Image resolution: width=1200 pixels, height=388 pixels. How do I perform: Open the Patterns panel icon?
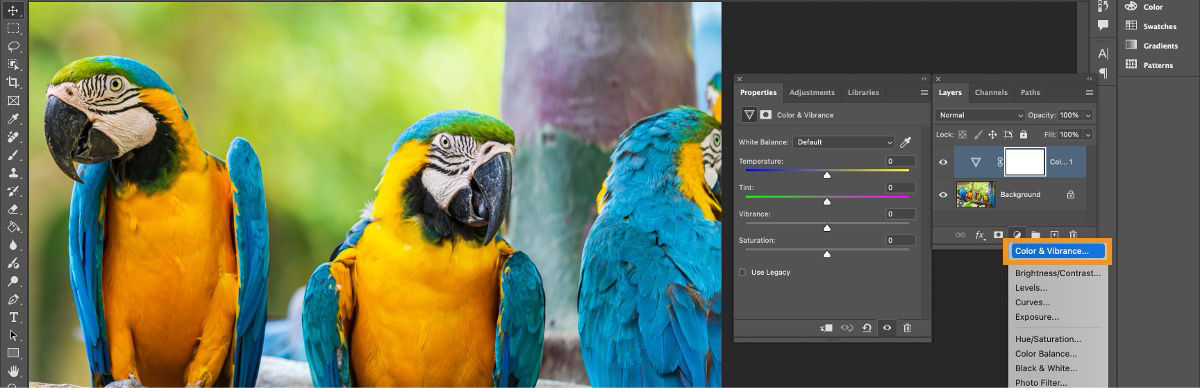tap(1131, 65)
